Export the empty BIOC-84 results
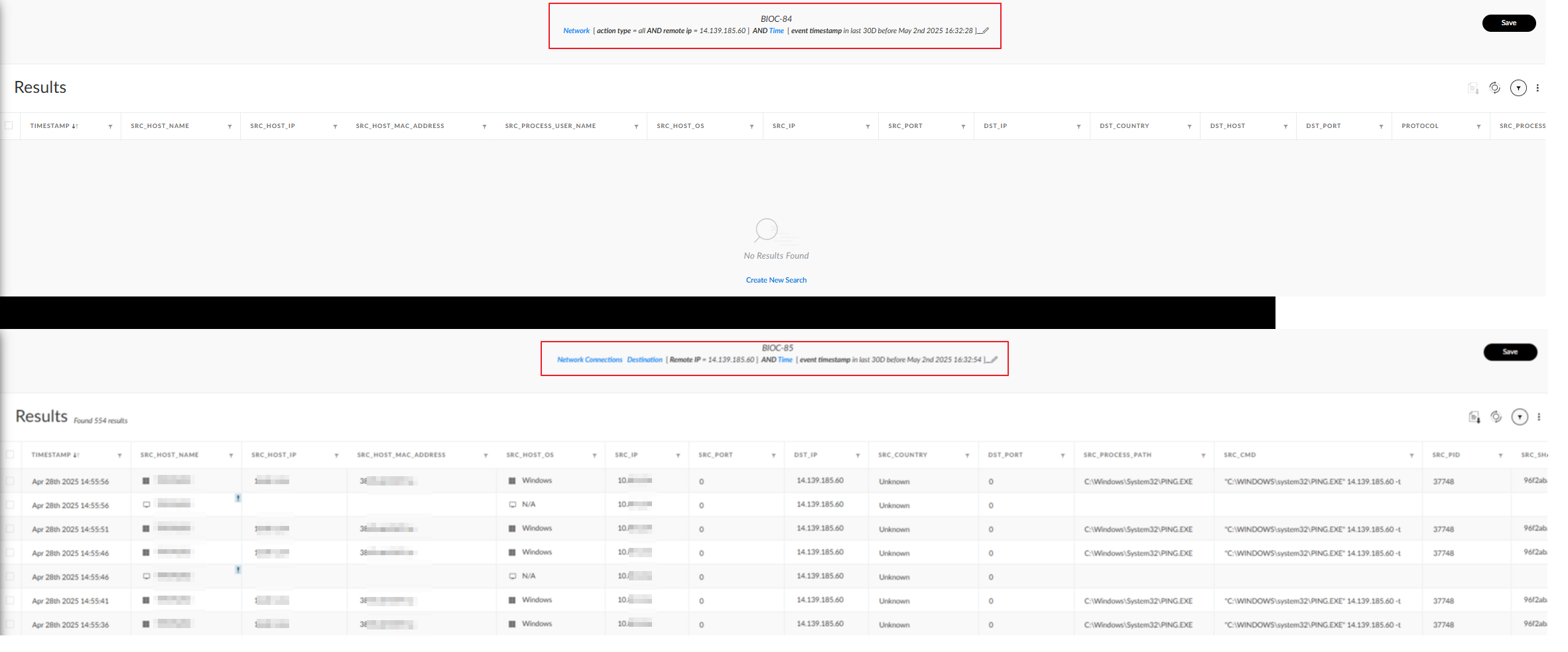The width and height of the screenshot is (1568, 652). (1473, 88)
